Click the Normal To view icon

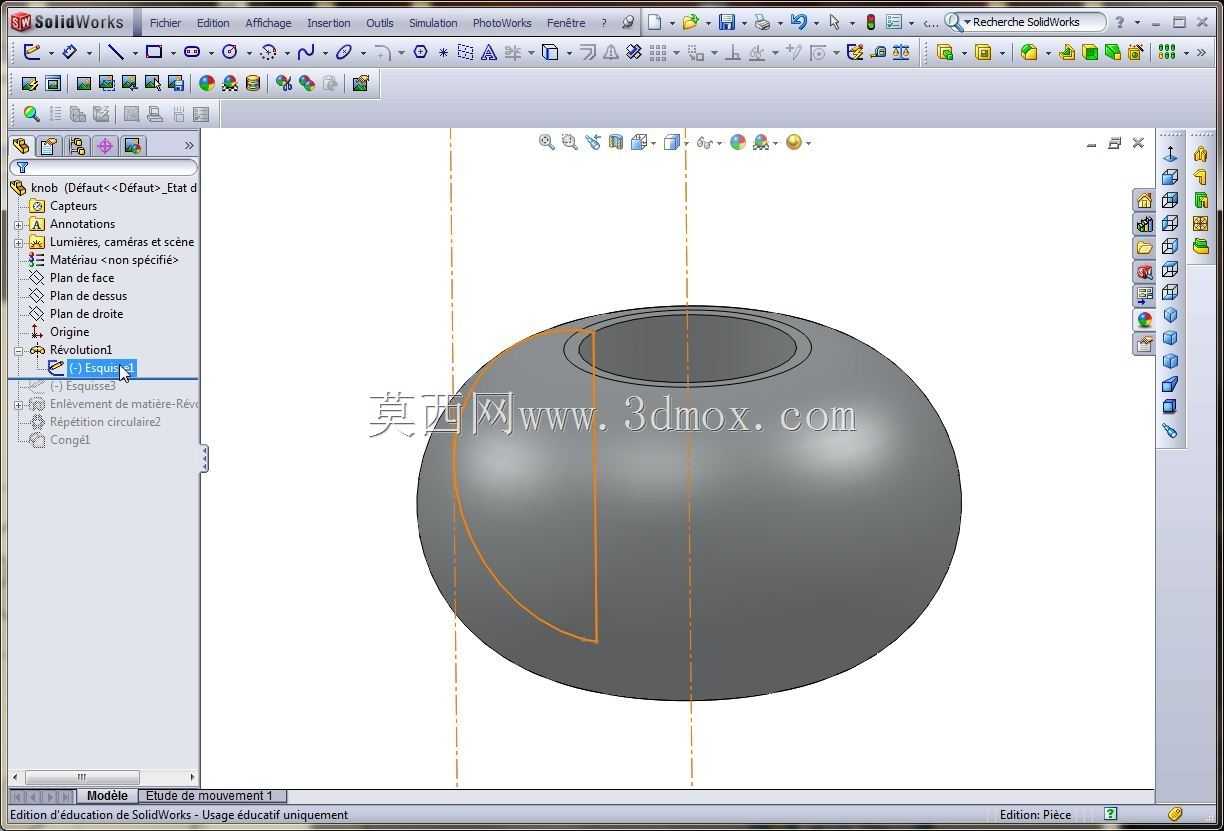pyautogui.click(x=1170, y=154)
